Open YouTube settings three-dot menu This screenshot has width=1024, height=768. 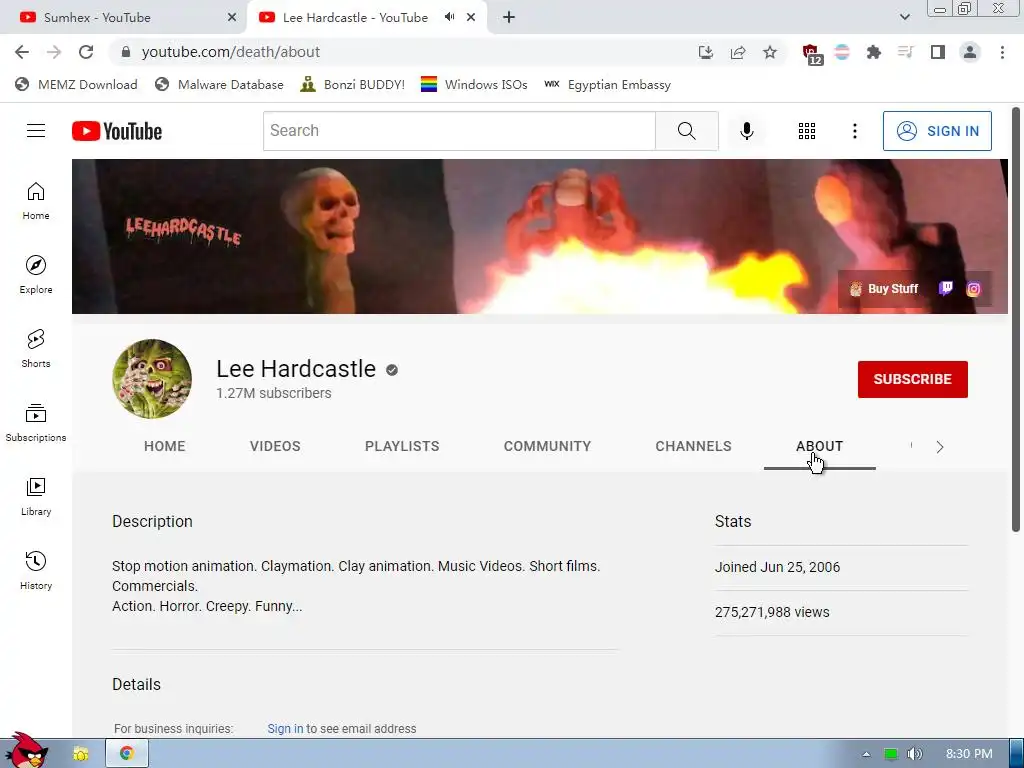[x=854, y=131]
